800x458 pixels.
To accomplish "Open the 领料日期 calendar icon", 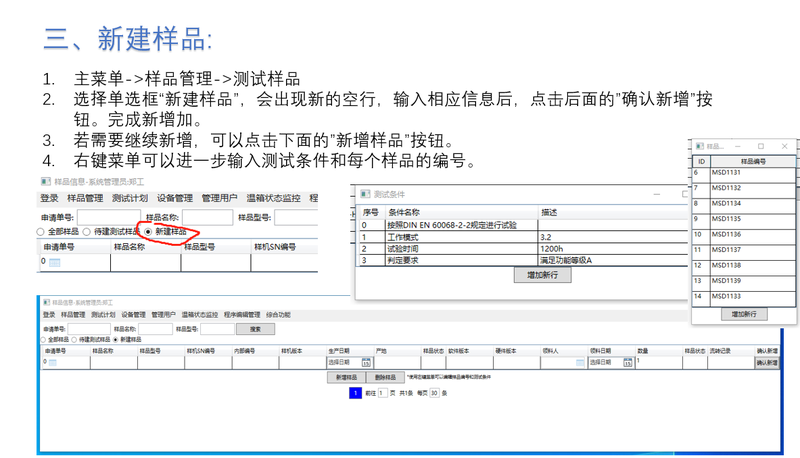I will [628, 363].
